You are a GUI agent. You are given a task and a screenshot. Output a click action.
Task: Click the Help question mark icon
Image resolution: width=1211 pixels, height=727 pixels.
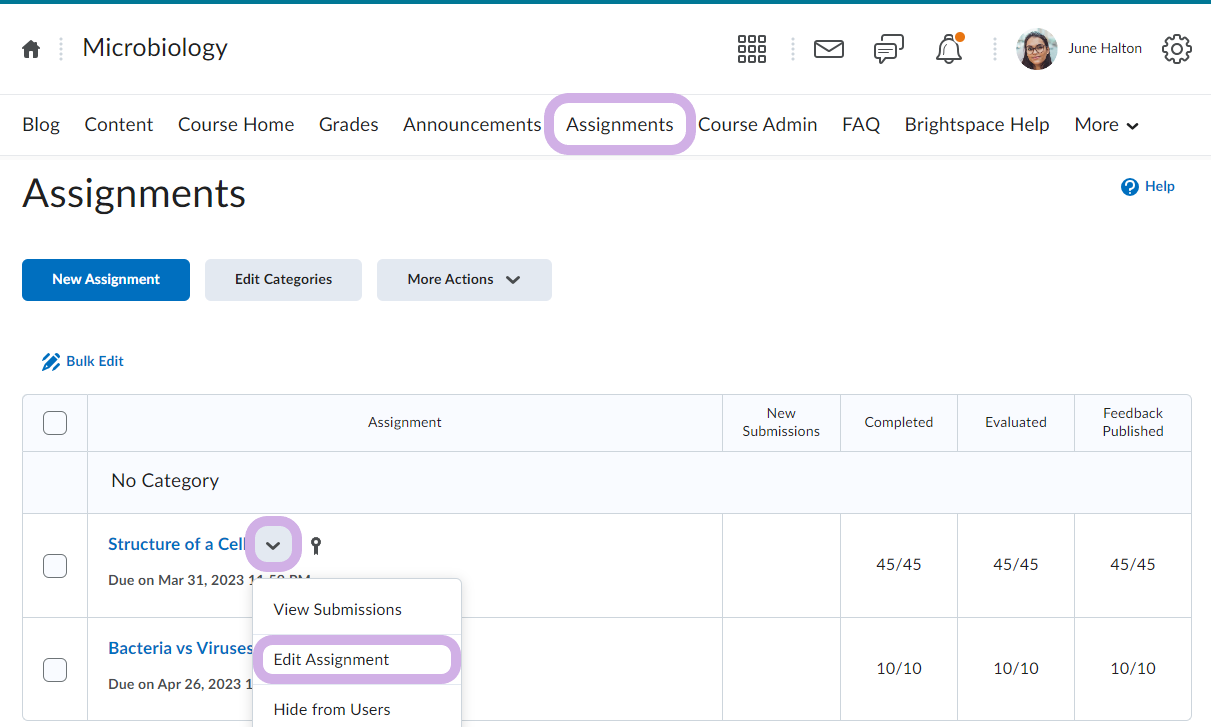tap(1130, 187)
